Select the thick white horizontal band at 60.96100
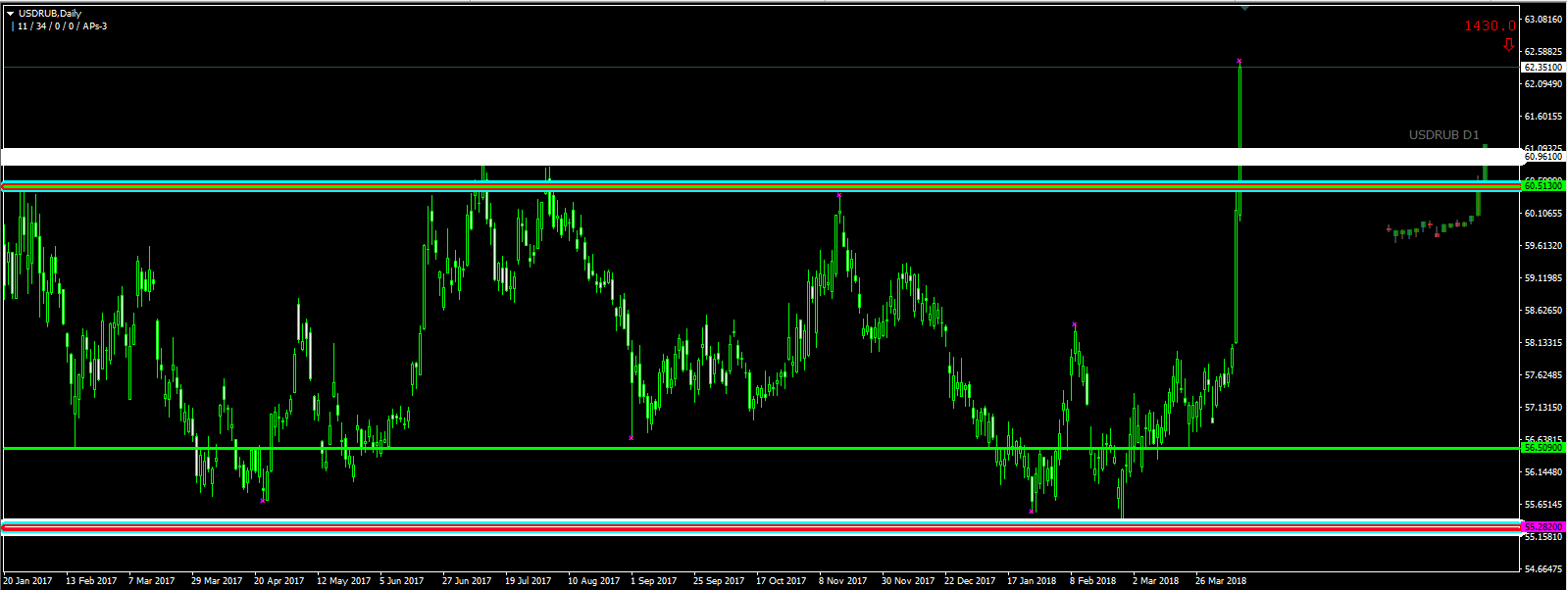The image size is (1568, 590). 761,157
